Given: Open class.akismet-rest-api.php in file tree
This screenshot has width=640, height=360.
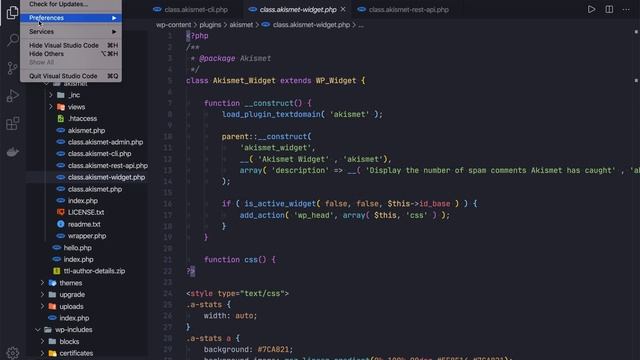Looking at the screenshot, I should tap(108, 166).
